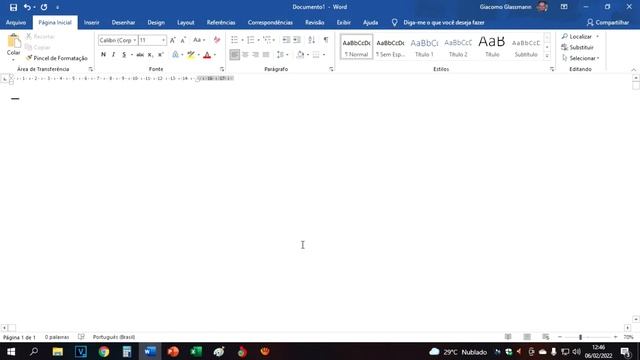The height and width of the screenshot is (360, 640).
Task: Click the Compartilhar button
Action: pyautogui.click(x=608, y=22)
